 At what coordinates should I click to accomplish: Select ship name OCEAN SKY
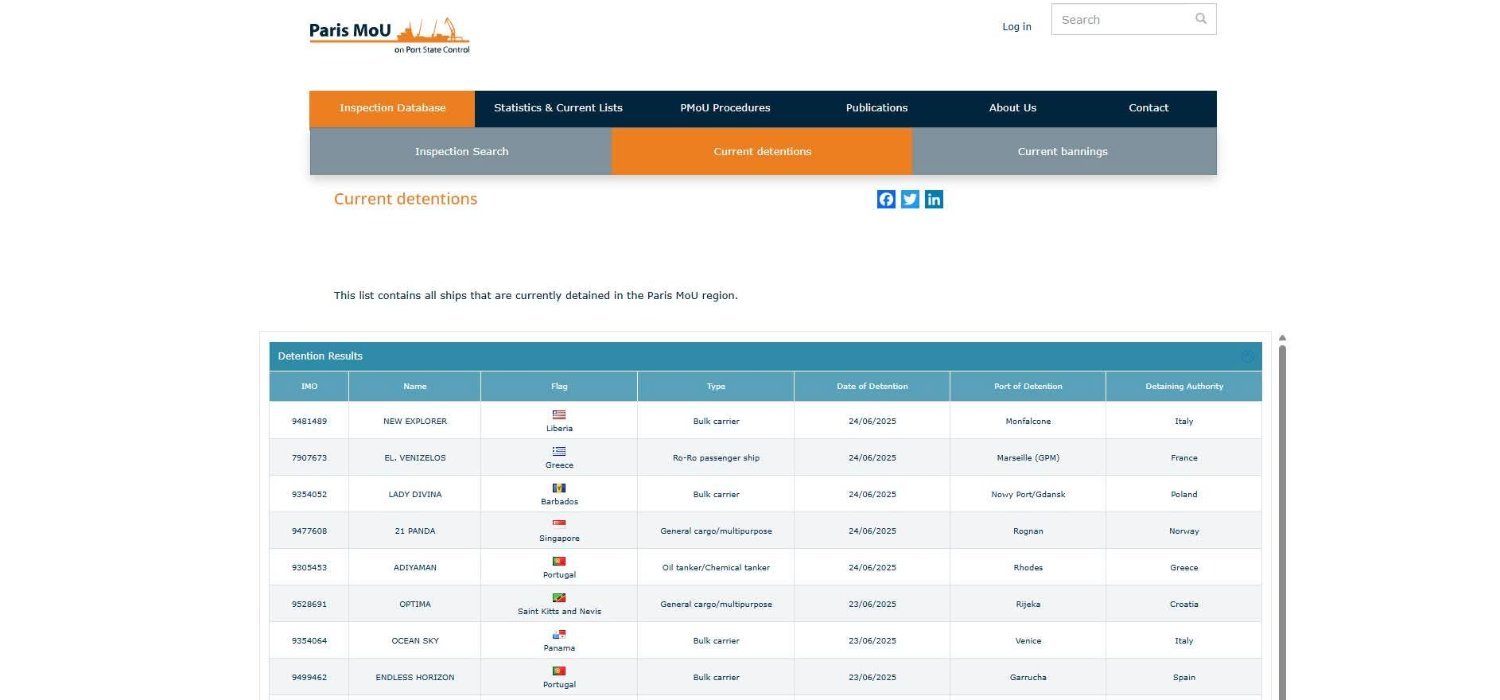coord(415,641)
